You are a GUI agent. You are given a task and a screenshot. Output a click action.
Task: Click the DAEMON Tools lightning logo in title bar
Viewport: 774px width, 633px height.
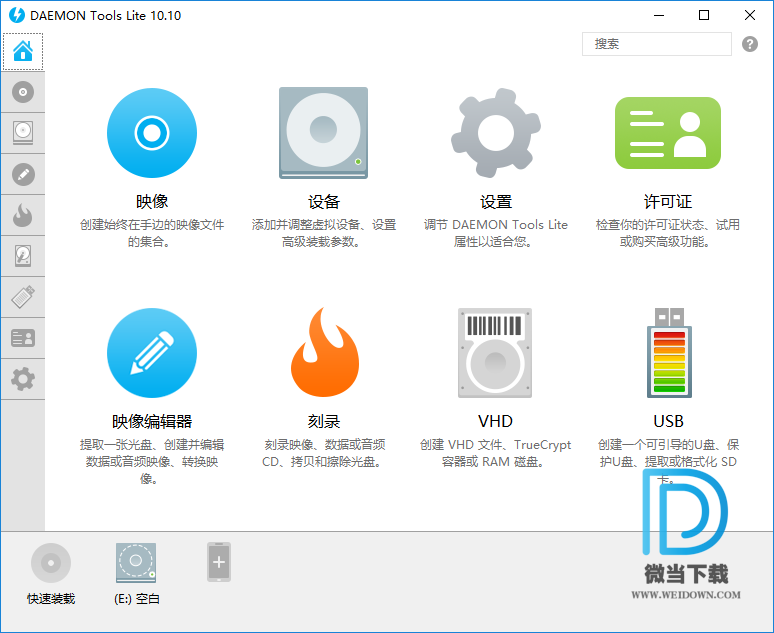click(x=17, y=15)
